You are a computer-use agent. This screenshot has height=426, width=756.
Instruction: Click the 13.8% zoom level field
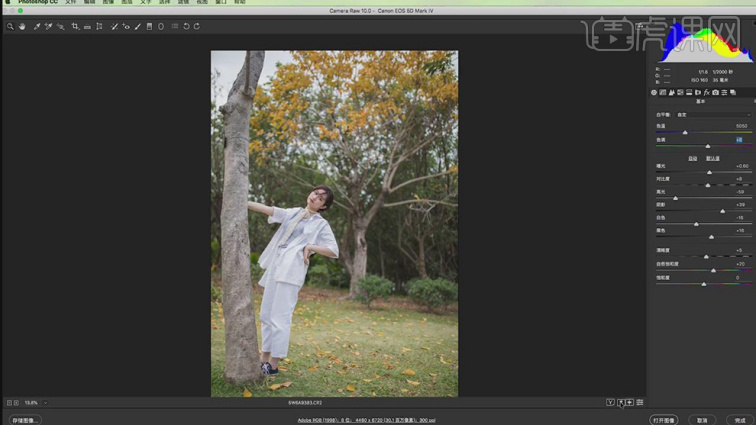pyautogui.click(x=31, y=403)
